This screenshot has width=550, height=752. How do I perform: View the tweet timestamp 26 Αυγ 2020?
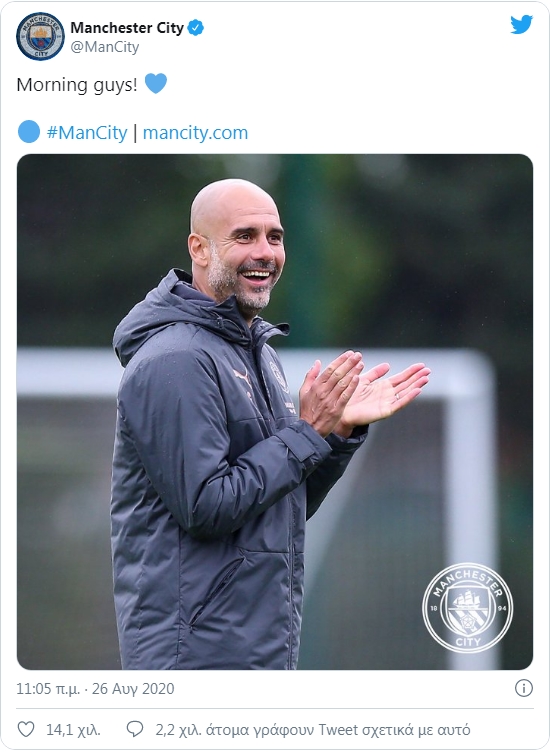point(133,689)
